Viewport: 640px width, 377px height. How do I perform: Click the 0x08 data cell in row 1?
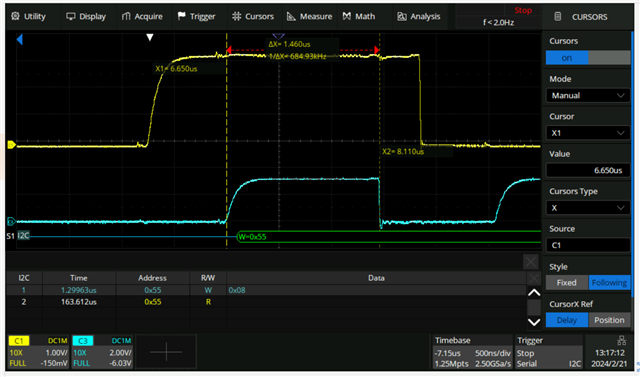(x=237, y=290)
